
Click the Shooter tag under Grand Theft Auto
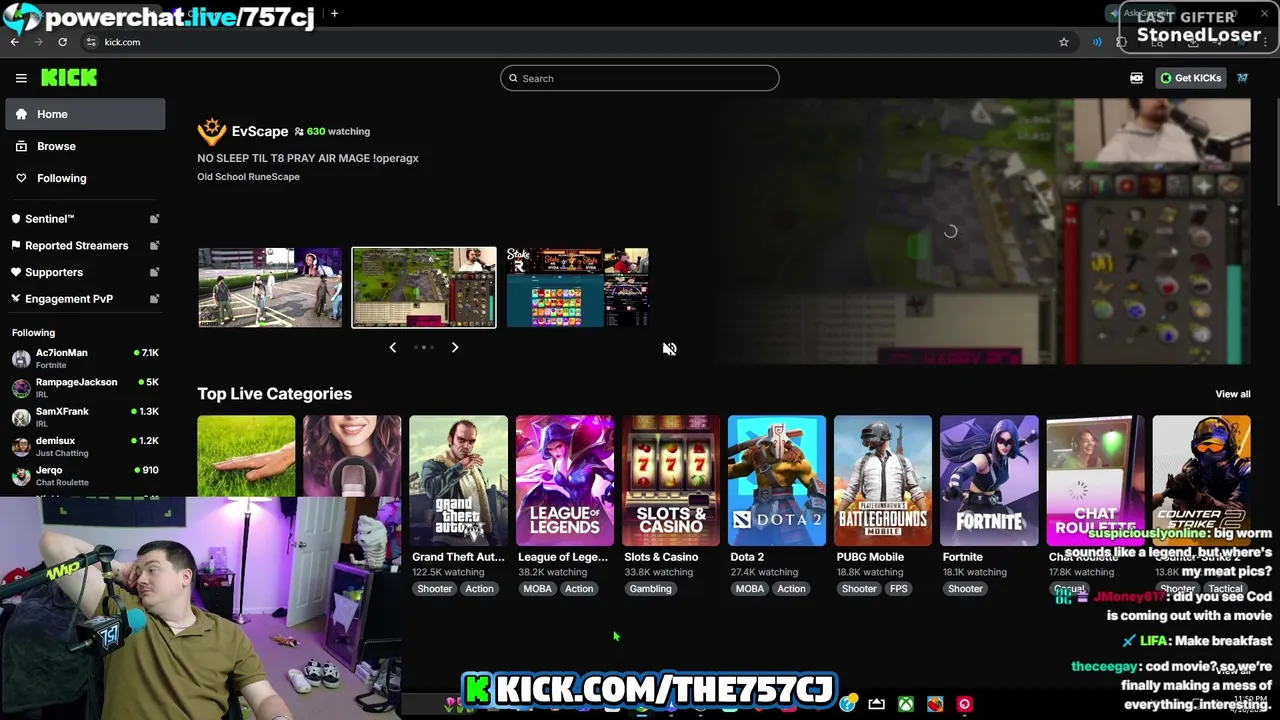coord(435,589)
